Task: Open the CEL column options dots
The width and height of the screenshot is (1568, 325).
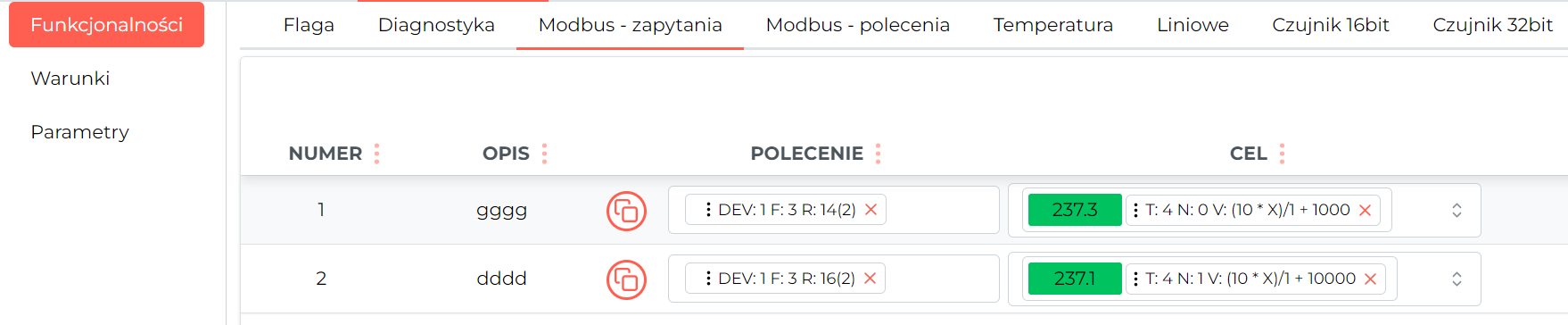Action: click(x=1282, y=154)
